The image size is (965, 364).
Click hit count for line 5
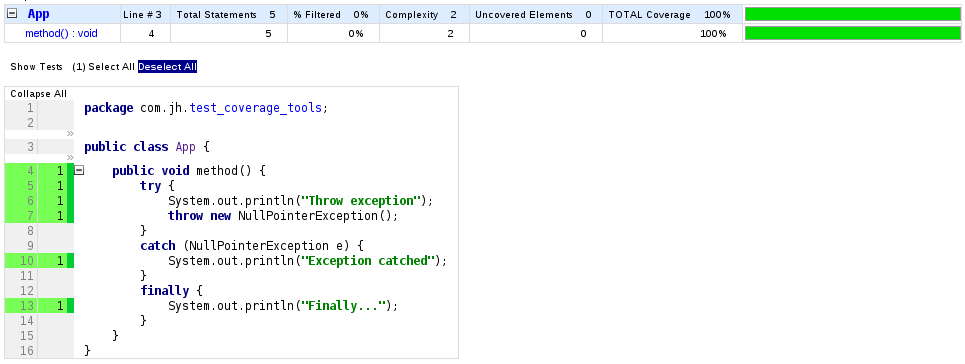[60, 185]
